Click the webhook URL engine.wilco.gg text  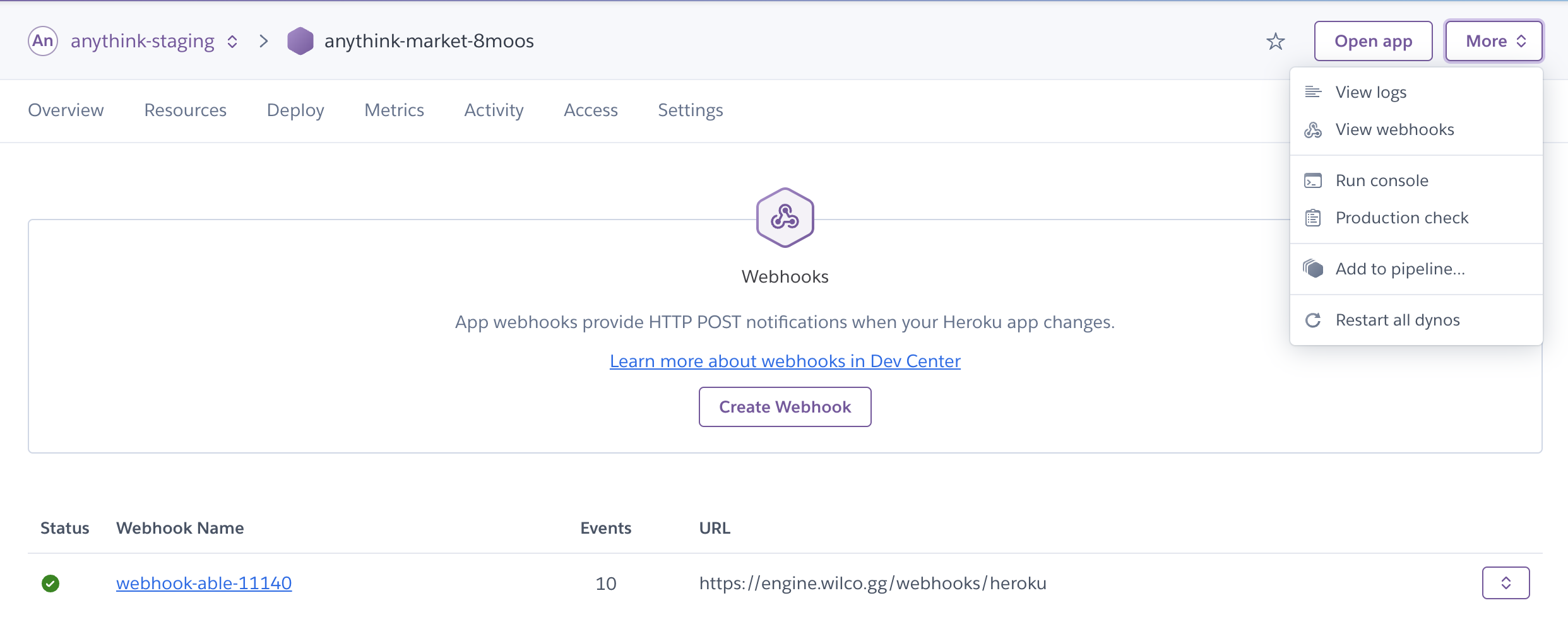point(872,583)
